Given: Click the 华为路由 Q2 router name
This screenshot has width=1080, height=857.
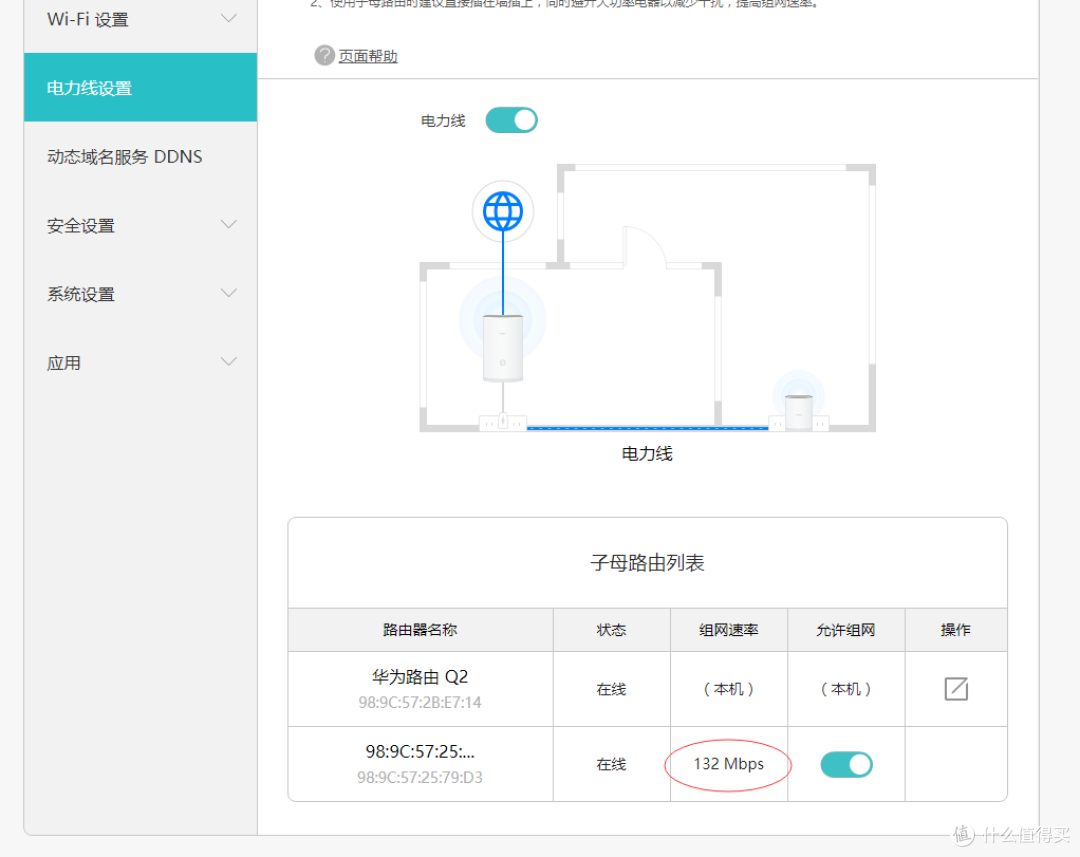Looking at the screenshot, I should [x=420, y=677].
